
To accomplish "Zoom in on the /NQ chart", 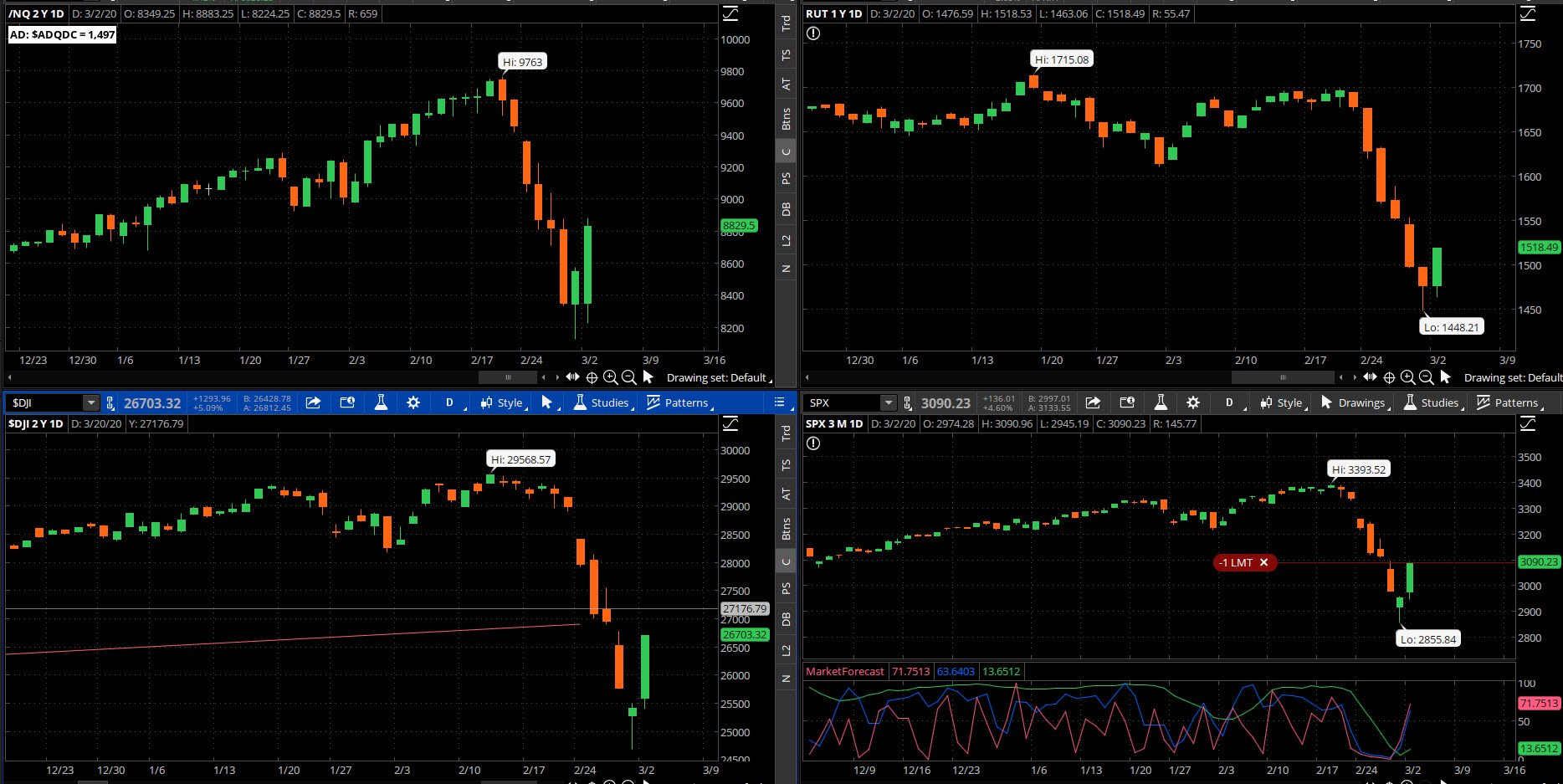I will coord(610,377).
